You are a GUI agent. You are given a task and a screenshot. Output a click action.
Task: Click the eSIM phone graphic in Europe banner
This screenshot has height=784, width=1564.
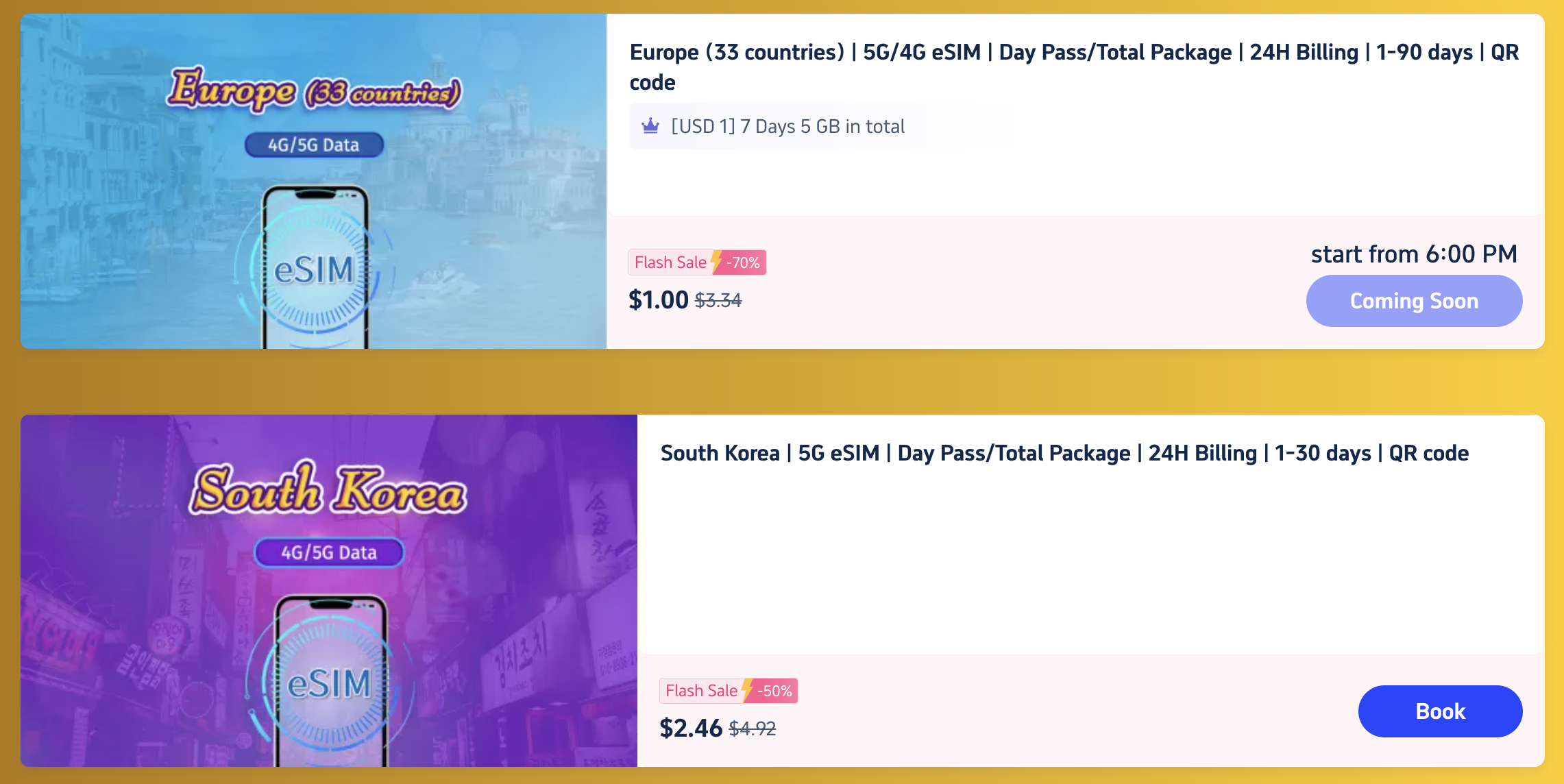(315, 271)
